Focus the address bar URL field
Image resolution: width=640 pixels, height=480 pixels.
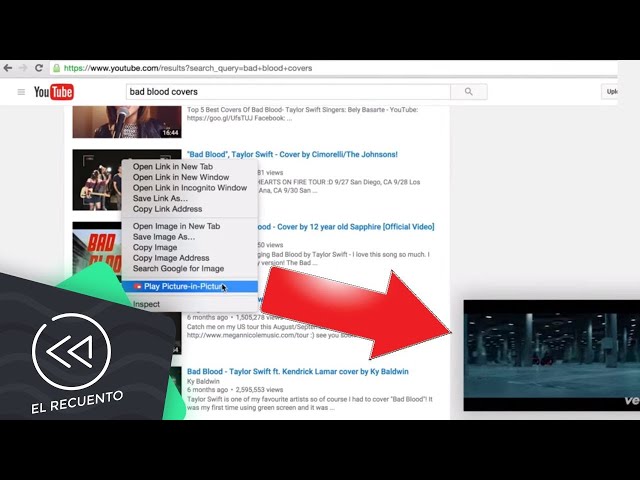click(x=335, y=68)
